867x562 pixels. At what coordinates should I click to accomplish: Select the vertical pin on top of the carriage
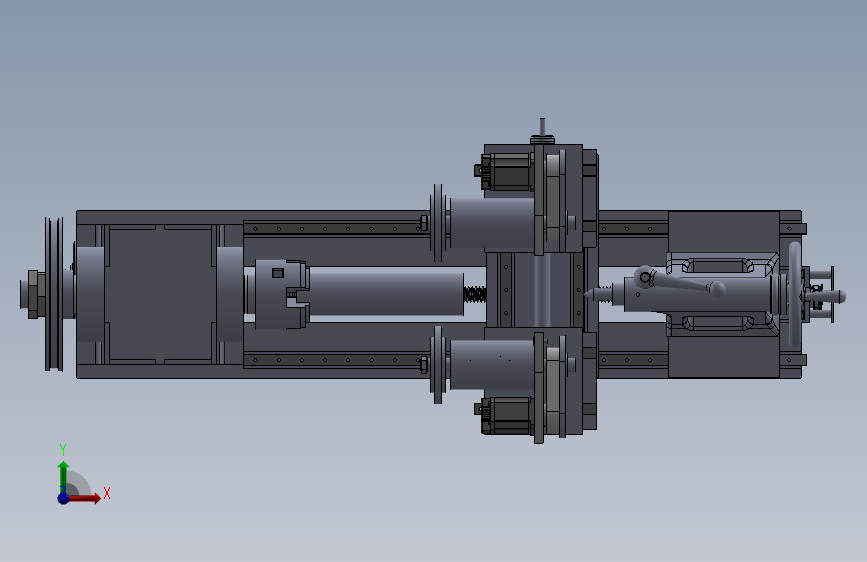542,127
